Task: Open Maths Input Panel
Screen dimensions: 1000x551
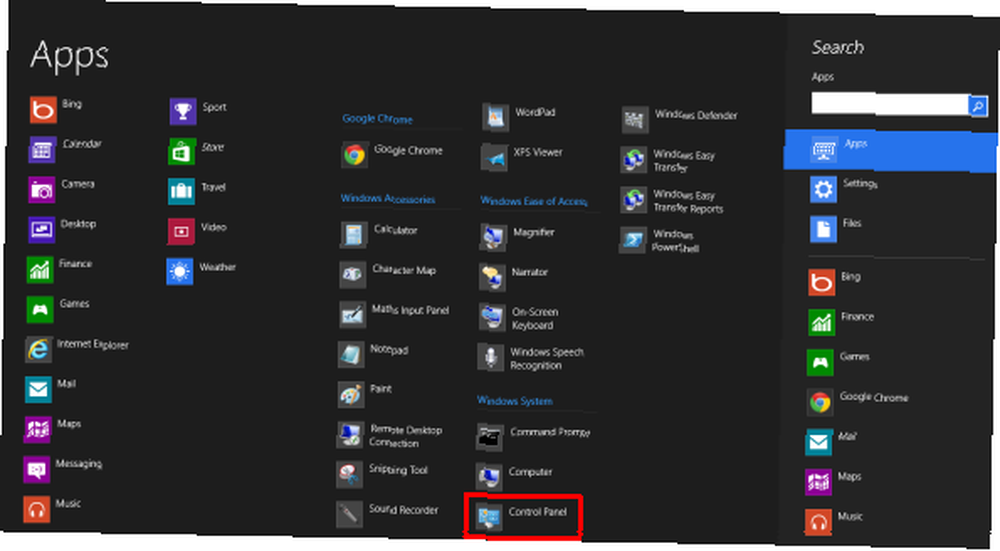Action: (x=394, y=314)
